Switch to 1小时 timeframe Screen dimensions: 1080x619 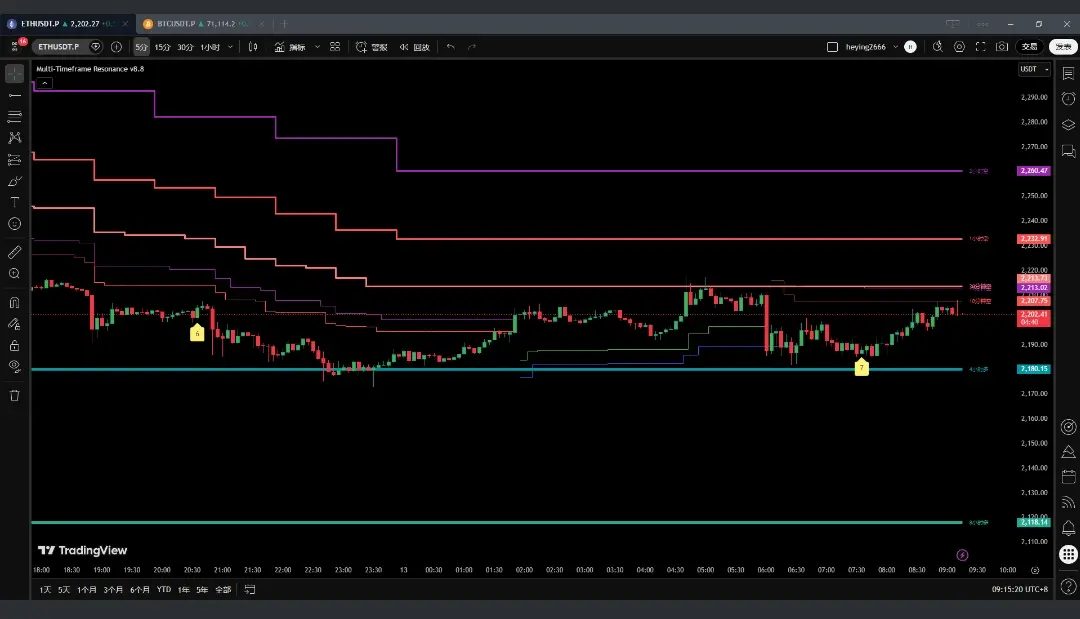coord(210,47)
